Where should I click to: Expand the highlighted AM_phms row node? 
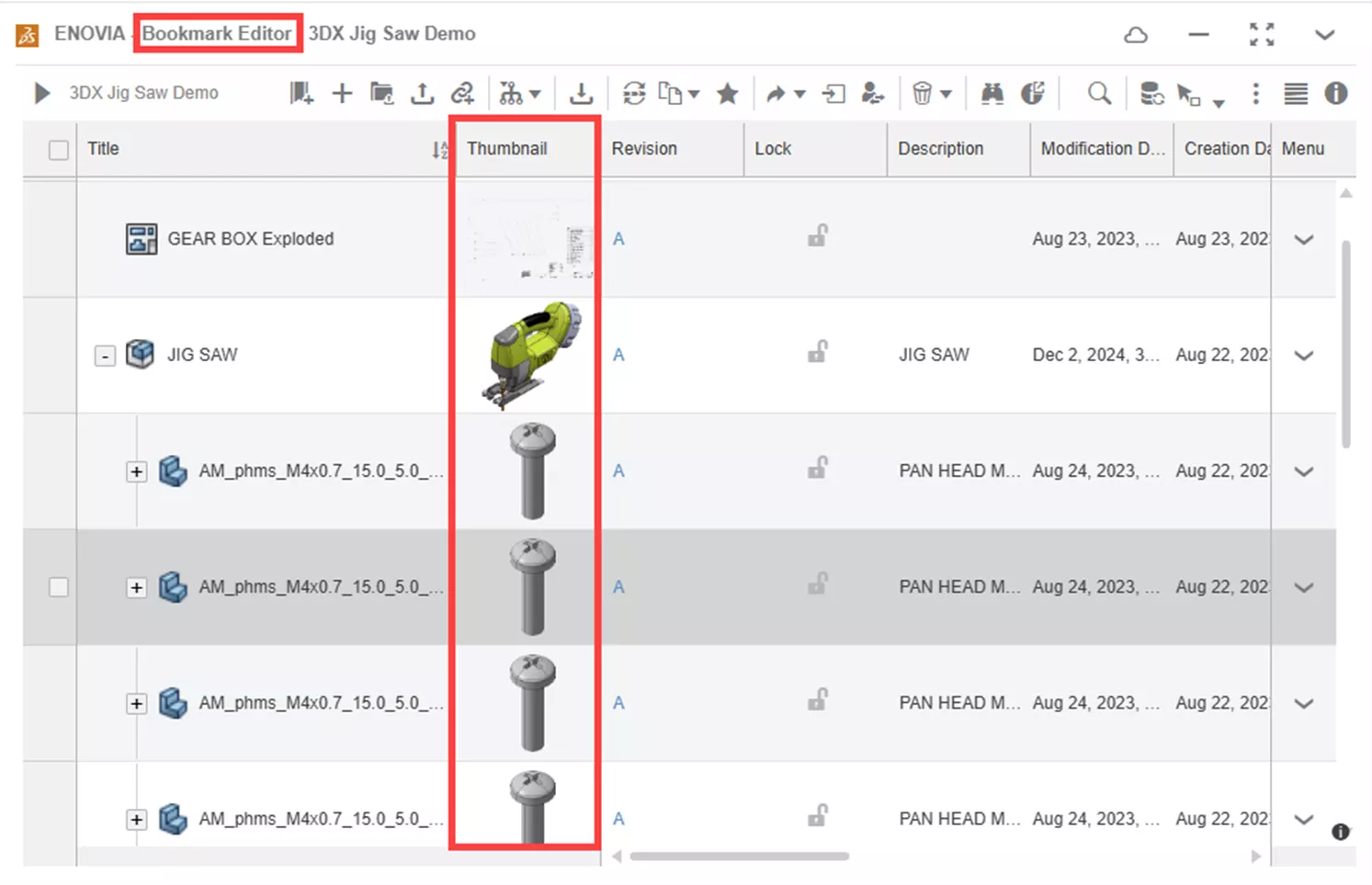pyautogui.click(x=136, y=587)
